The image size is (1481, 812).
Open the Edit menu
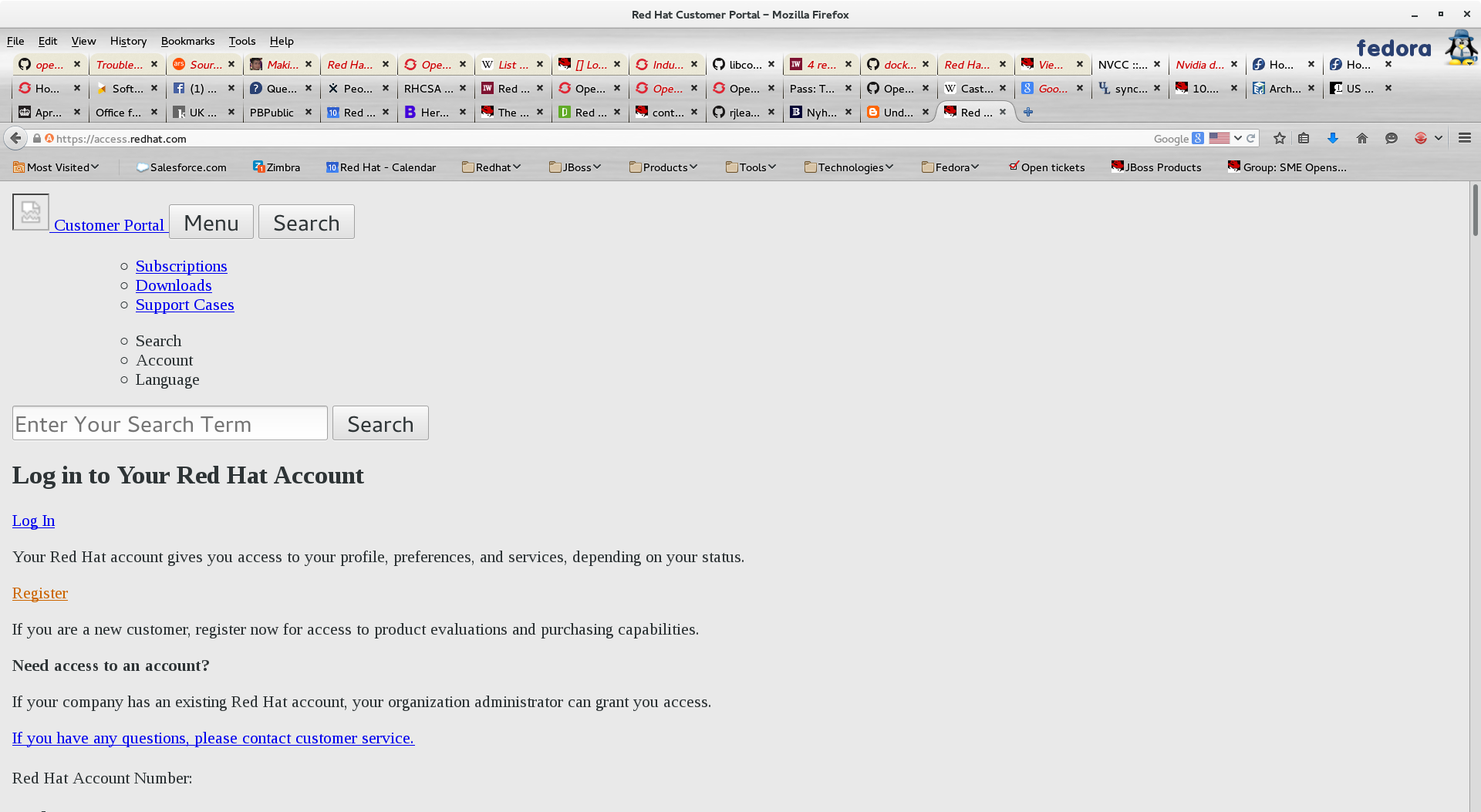click(48, 41)
